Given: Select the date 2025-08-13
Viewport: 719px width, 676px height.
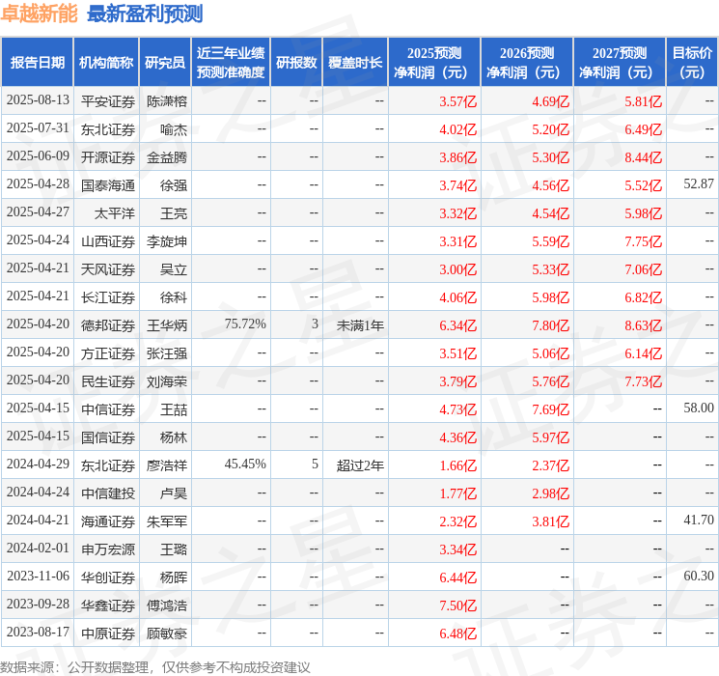Looking at the screenshot, I should [x=38, y=100].
